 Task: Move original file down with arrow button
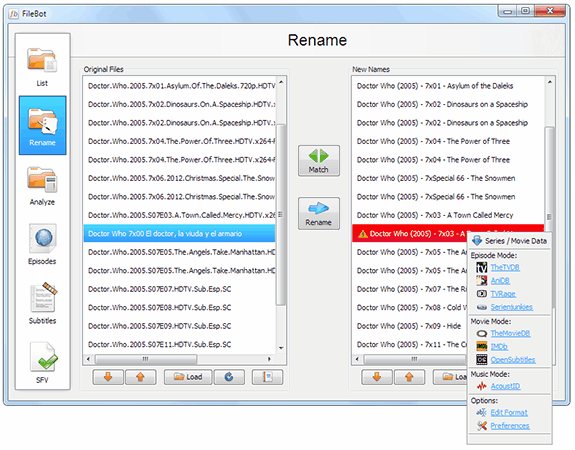(108, 377)
